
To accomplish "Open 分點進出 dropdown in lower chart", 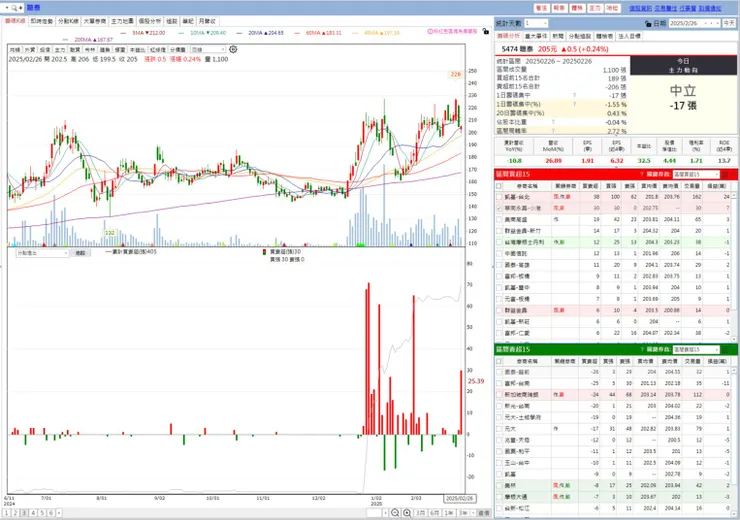I will pyautogui.click(x=42, y=253).
